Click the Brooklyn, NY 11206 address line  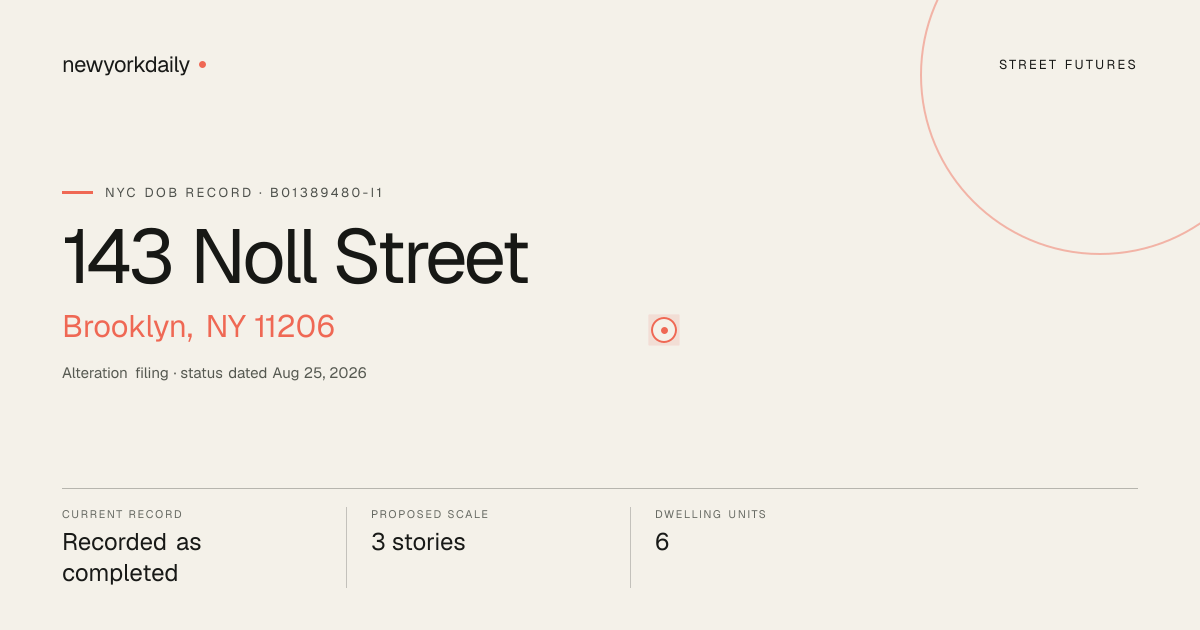pyautogui.click(x=198, y=327)
